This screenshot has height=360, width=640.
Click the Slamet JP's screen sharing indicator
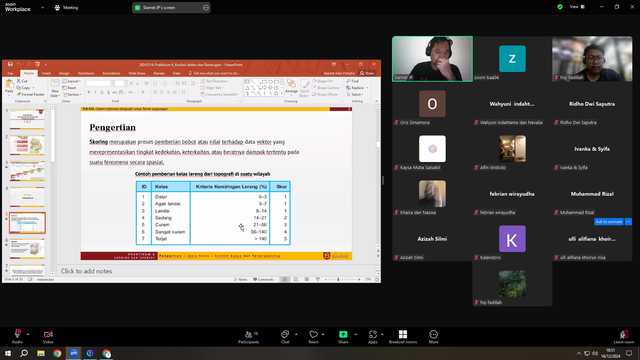click(171, 7)
